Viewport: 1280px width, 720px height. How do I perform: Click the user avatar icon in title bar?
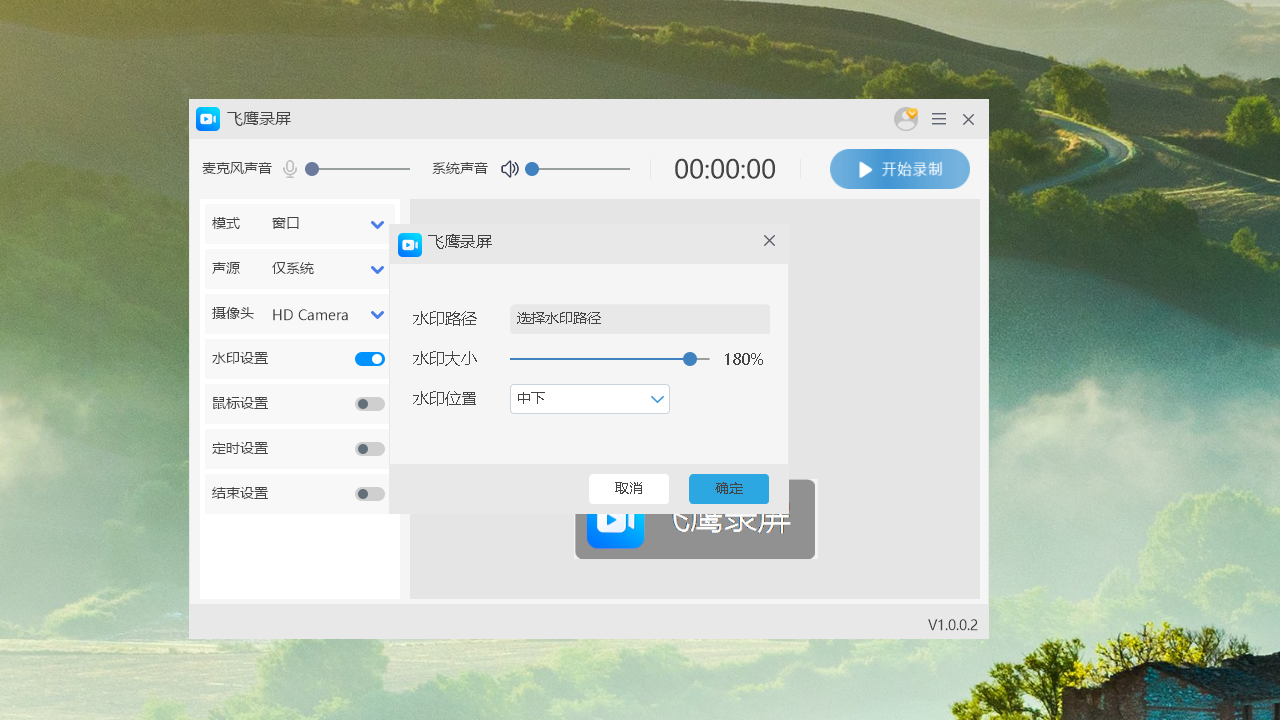[905, 118]
